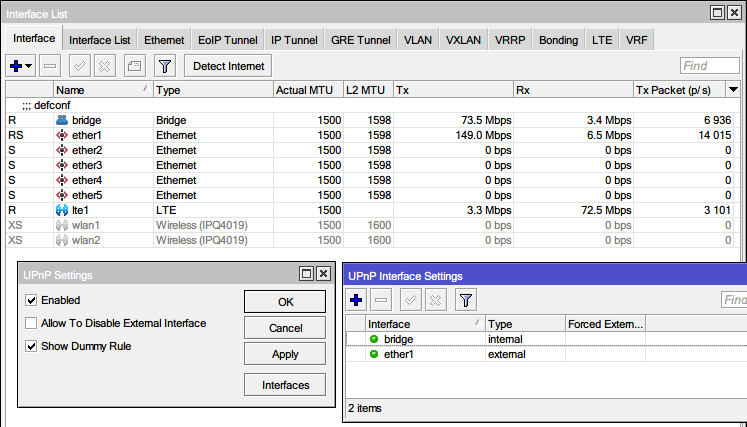Click the comment icon in Interface List toolbar
The width and height of the screenshot is (747, 427).
point(135,66)
